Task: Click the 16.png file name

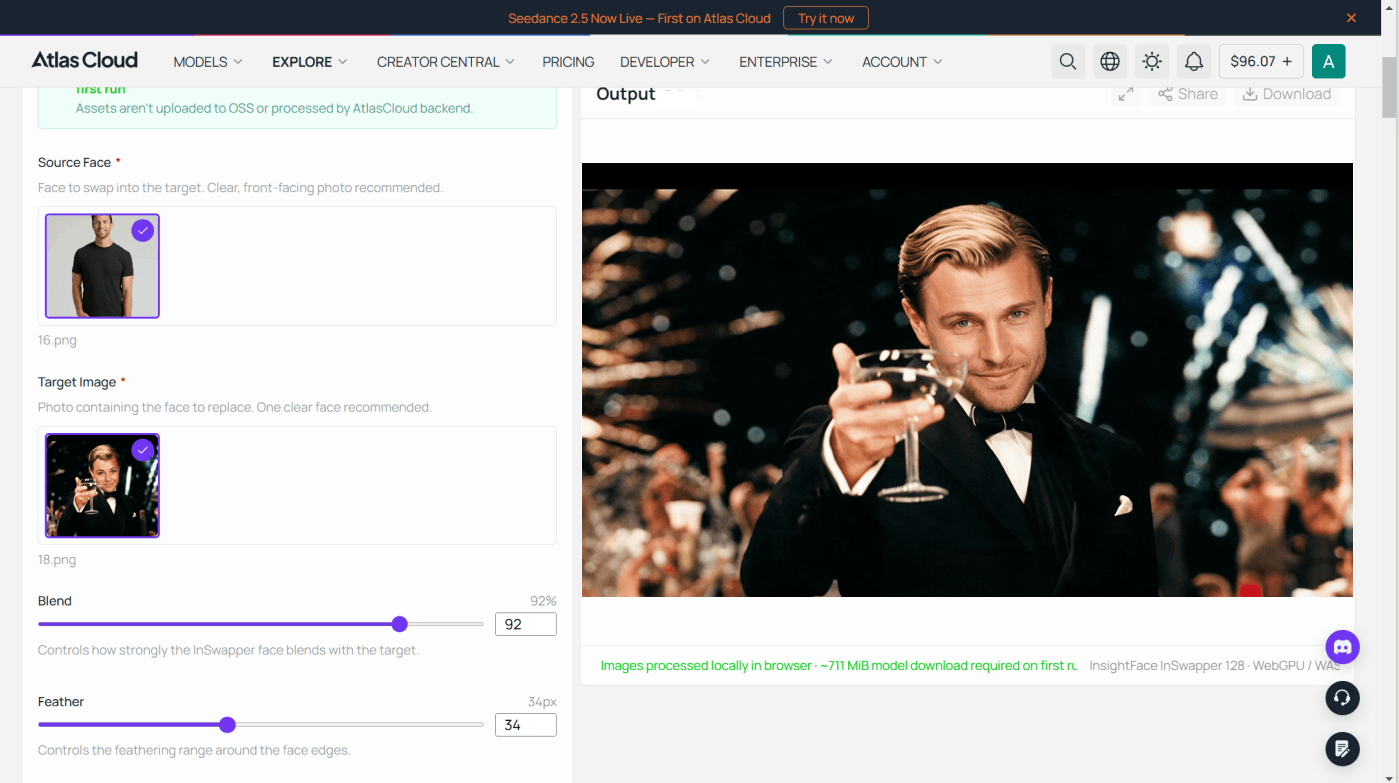Action: (57, 340)
